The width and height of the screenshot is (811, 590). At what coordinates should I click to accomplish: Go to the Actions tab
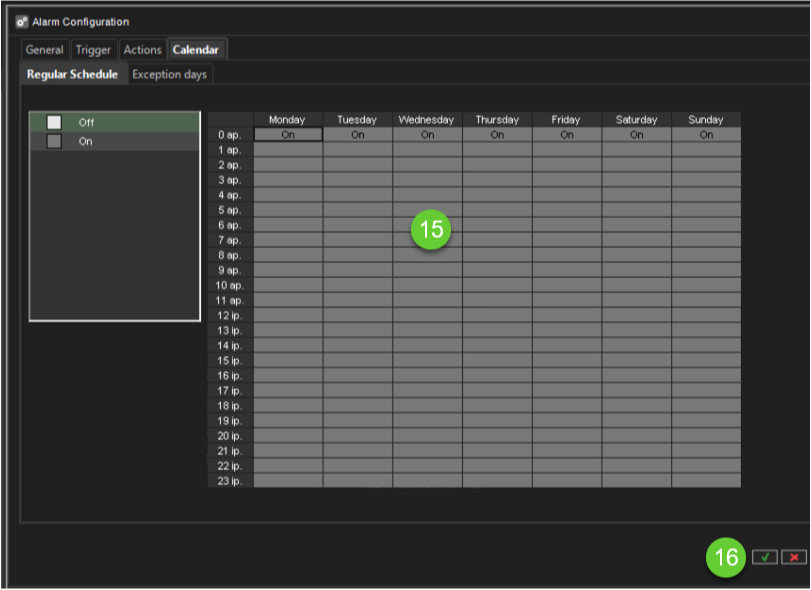click(x=142, y=50)
